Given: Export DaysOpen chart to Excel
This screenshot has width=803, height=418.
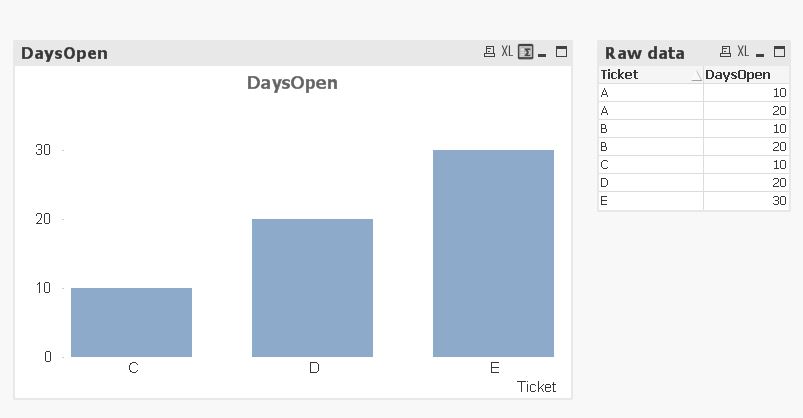Looking at the screenshot, I should (x=507, y=52).
